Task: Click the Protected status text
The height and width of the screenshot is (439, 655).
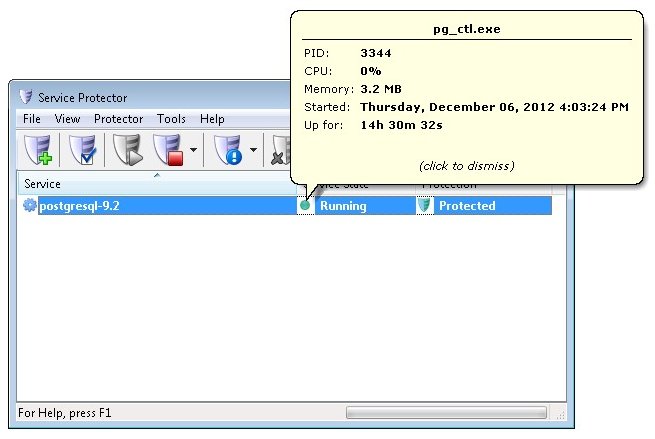Action: (x=467, y=206)
